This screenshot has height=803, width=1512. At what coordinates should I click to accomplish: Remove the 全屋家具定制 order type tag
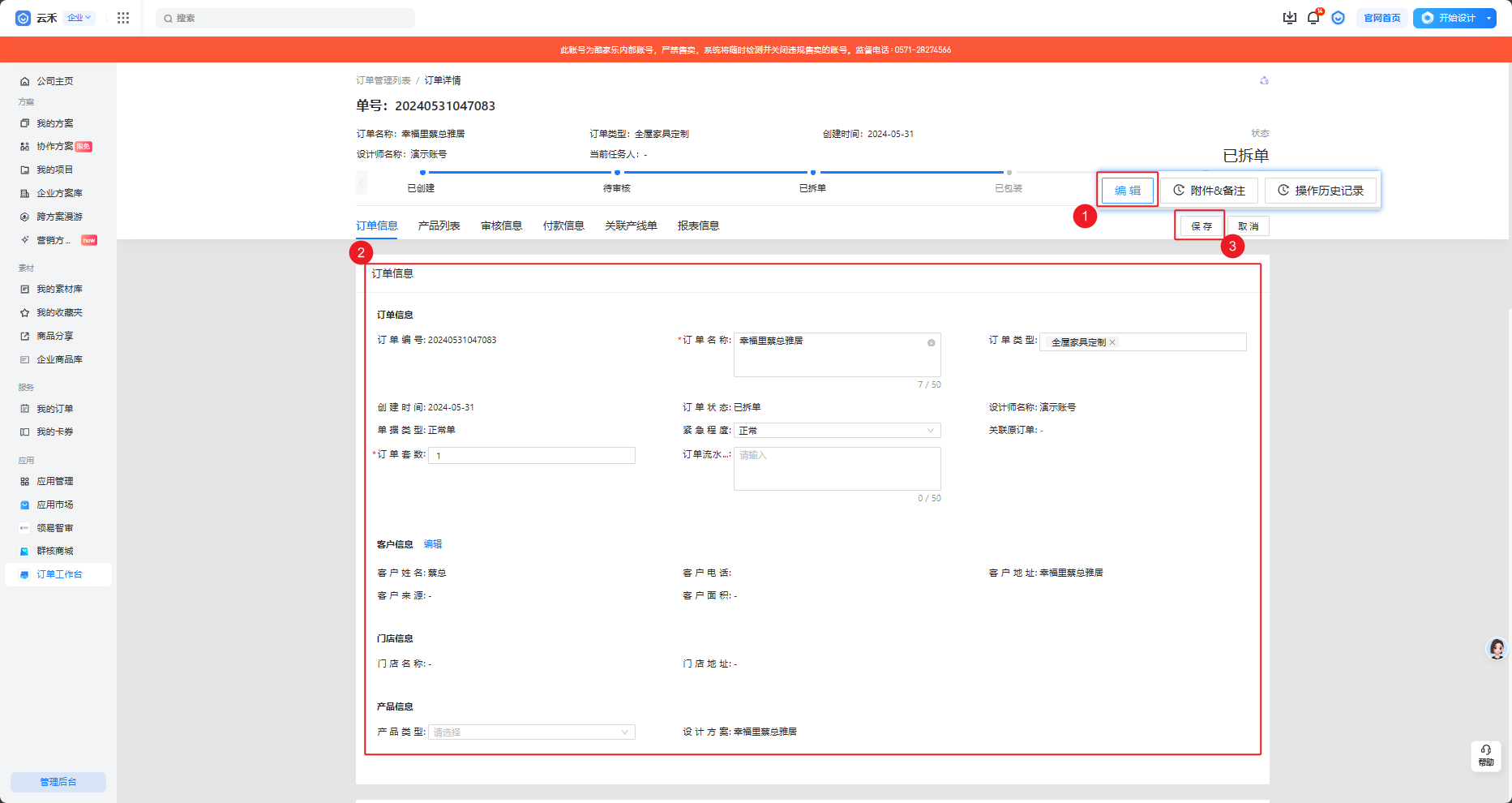point(1112,342)
